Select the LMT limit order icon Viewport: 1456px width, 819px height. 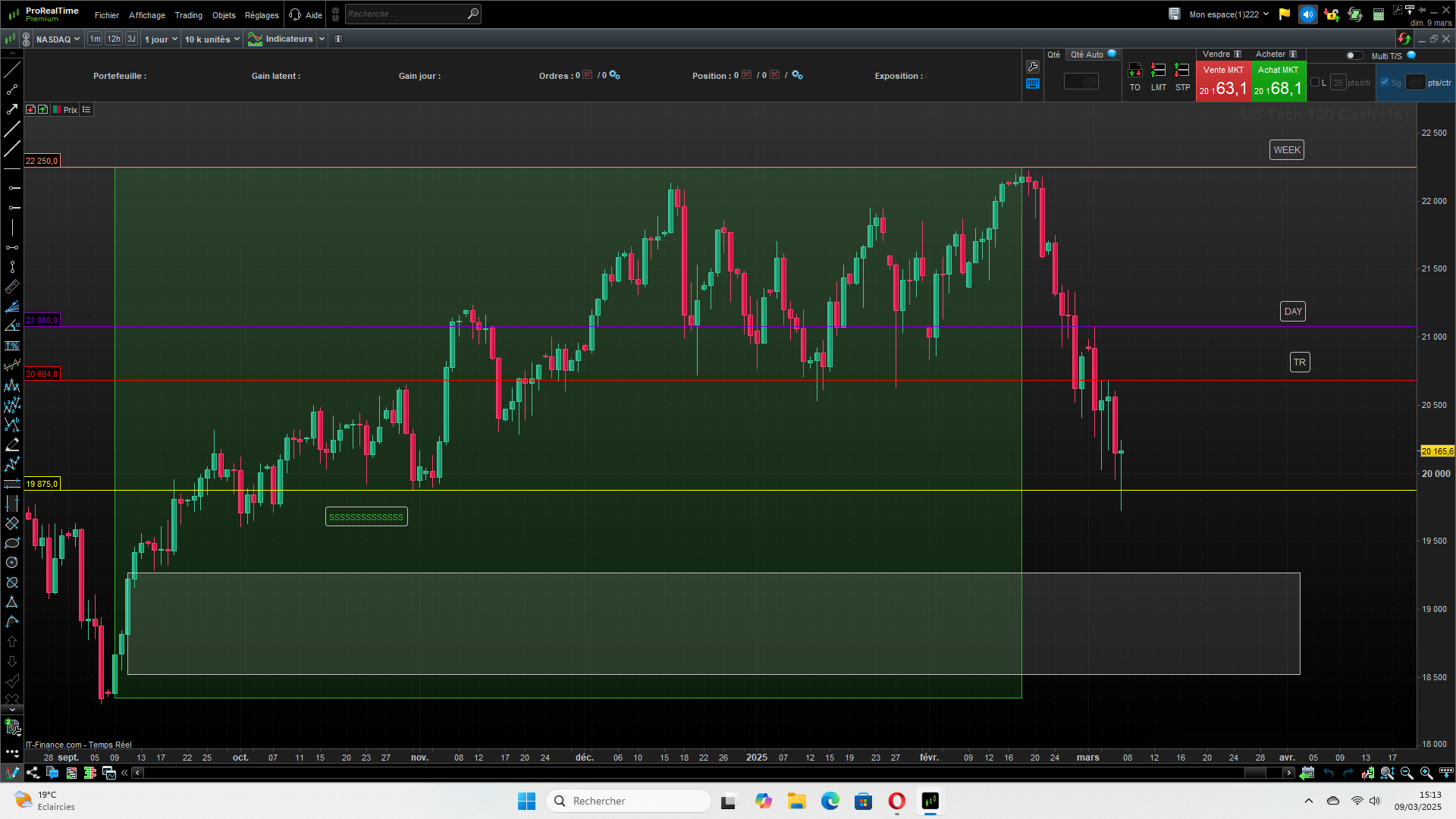tap(1158, 71)
